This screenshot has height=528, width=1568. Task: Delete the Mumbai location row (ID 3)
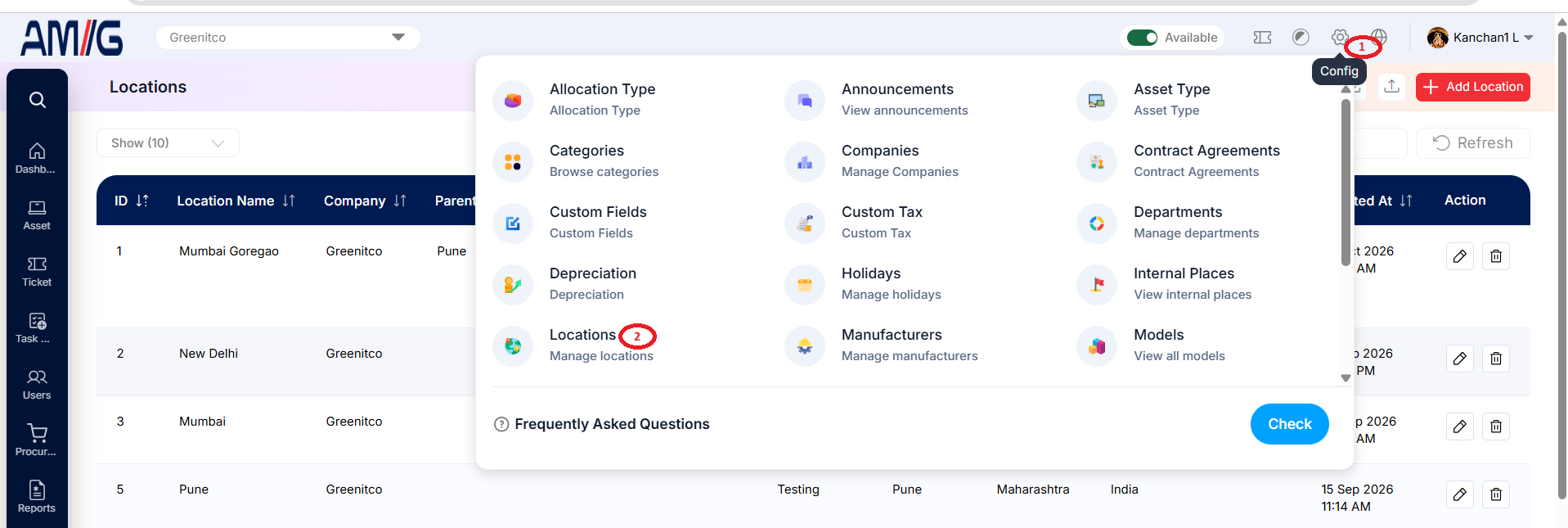click(1496, 426)
